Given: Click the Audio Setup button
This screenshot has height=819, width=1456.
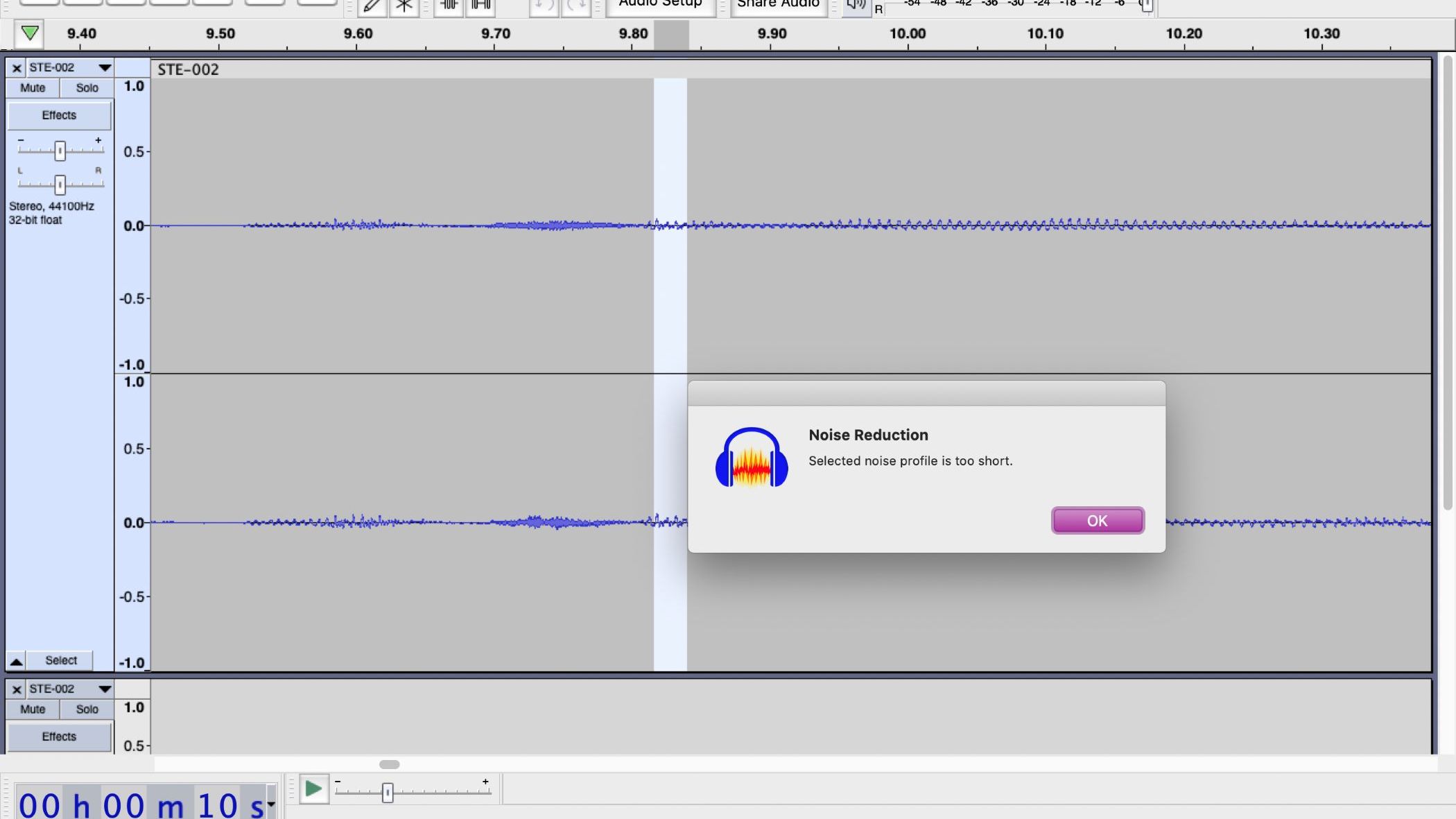Looking at the screenshot, I should pos(660,6).
